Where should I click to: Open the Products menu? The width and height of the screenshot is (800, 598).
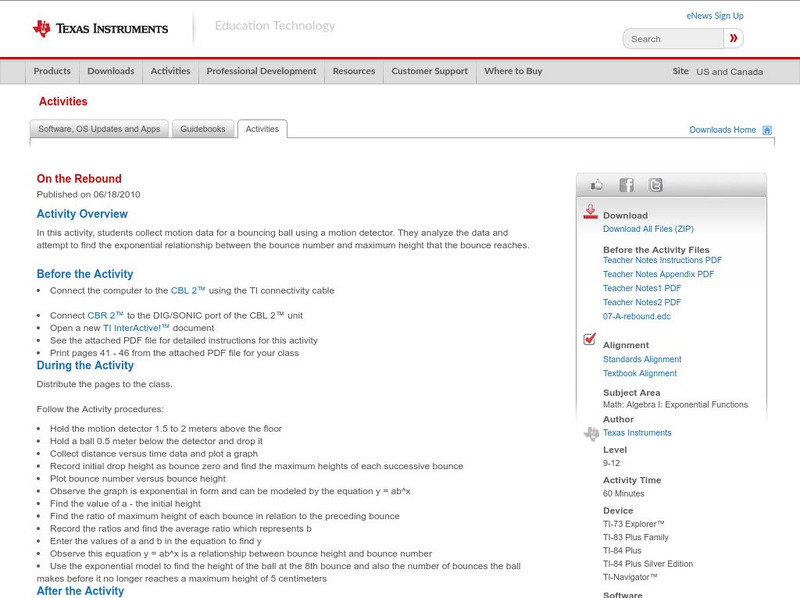52,71
